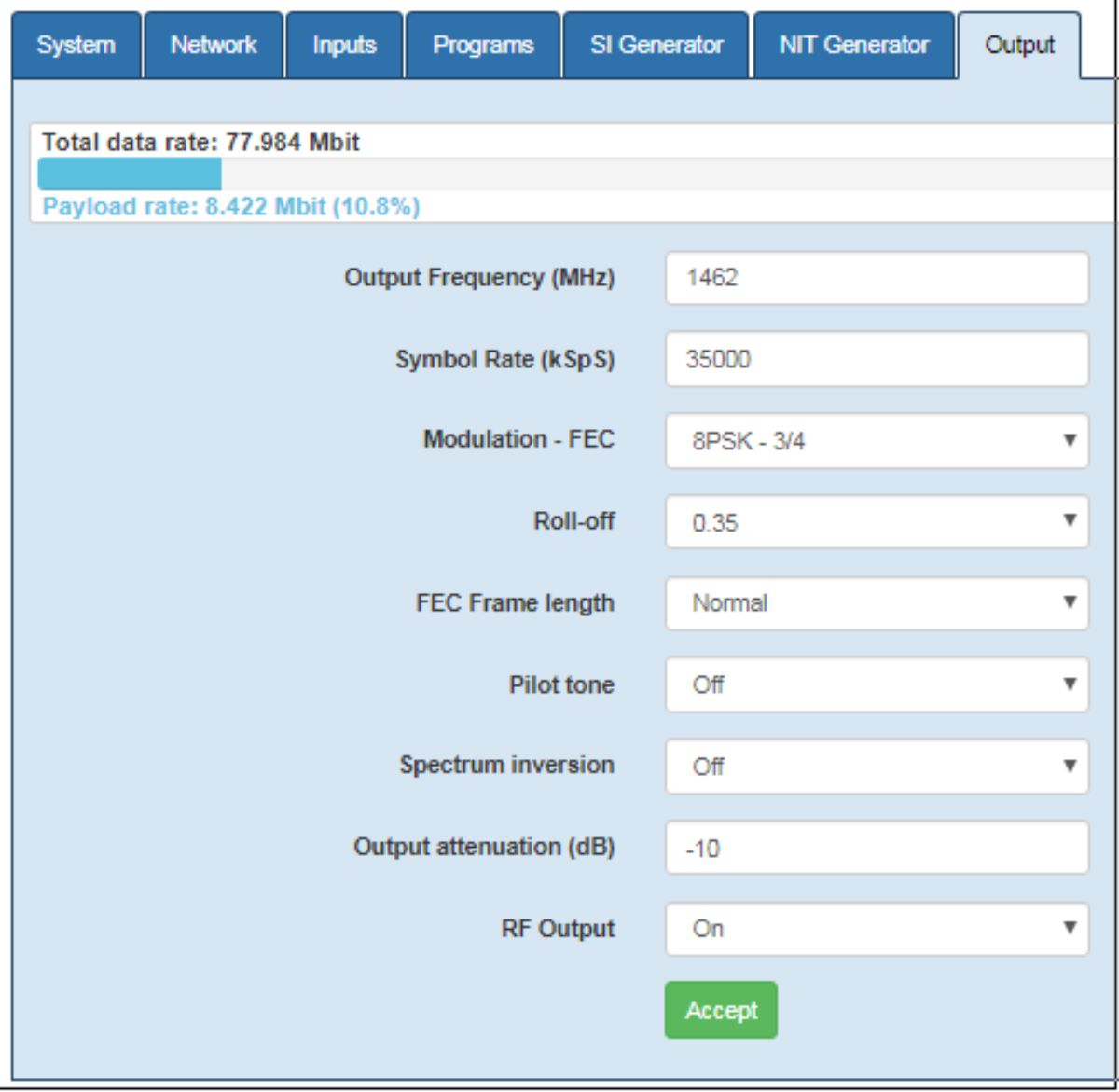1119x1092 pixels.
Task: Switch to NIT Generator tab
Action: click(x=854, y=45)
